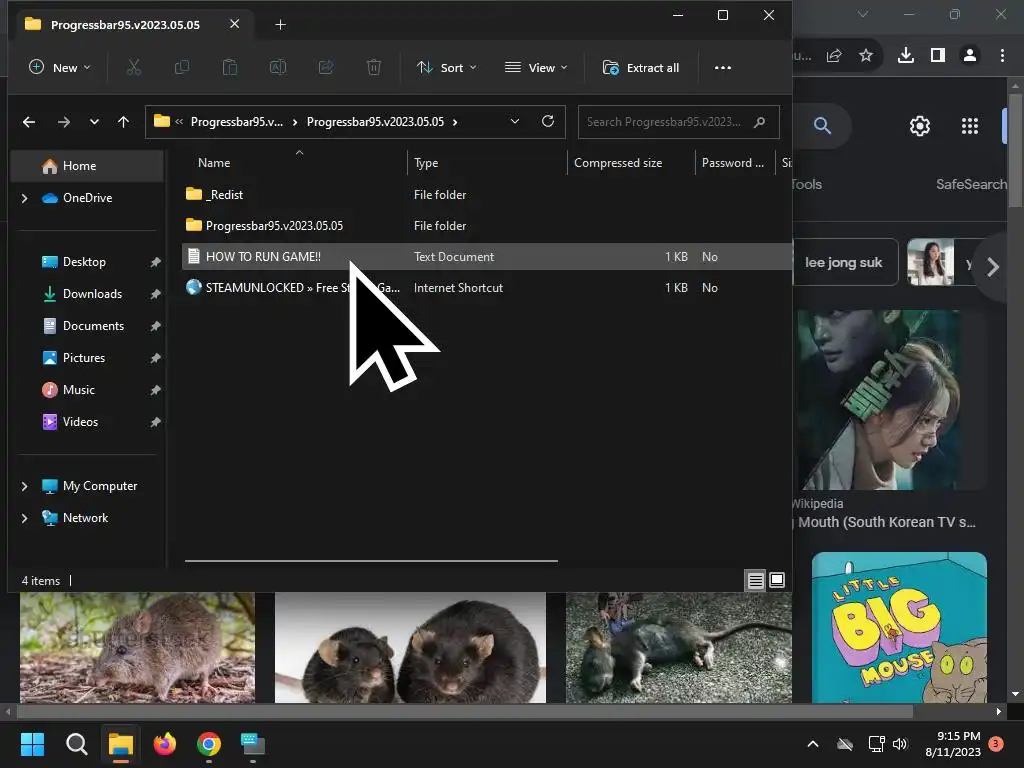The image size is (1024, 768).
Task: Click the Share icon in File Explorer toolbar
Action: (326, 67)
